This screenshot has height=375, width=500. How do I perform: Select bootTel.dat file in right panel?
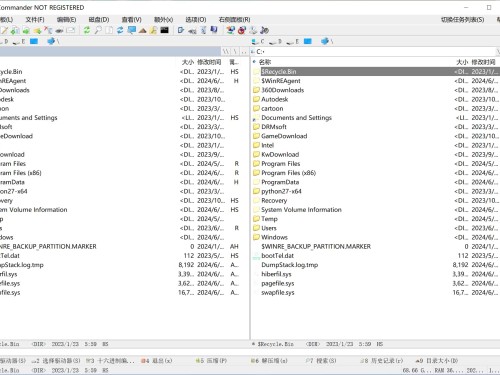(x=277, y=256)
